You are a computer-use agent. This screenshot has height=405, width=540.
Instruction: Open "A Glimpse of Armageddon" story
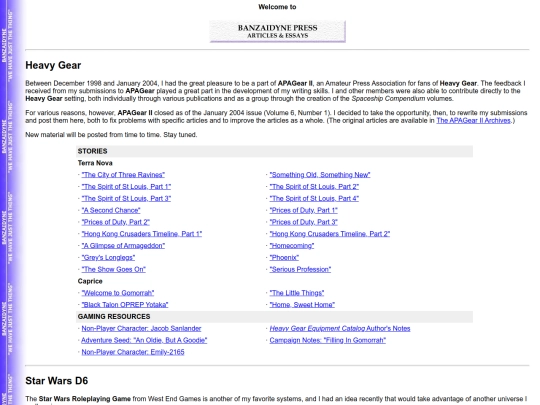[123, 246]
